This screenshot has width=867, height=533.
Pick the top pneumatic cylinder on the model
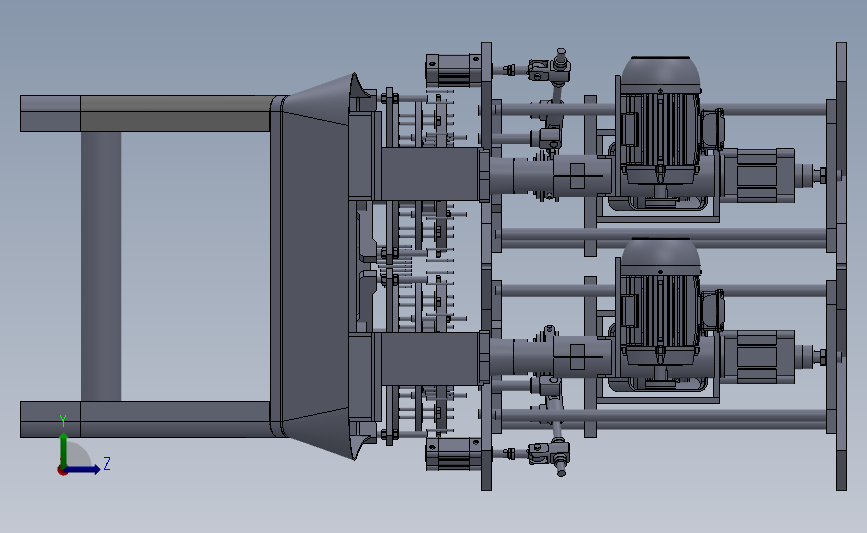[452, 70]
